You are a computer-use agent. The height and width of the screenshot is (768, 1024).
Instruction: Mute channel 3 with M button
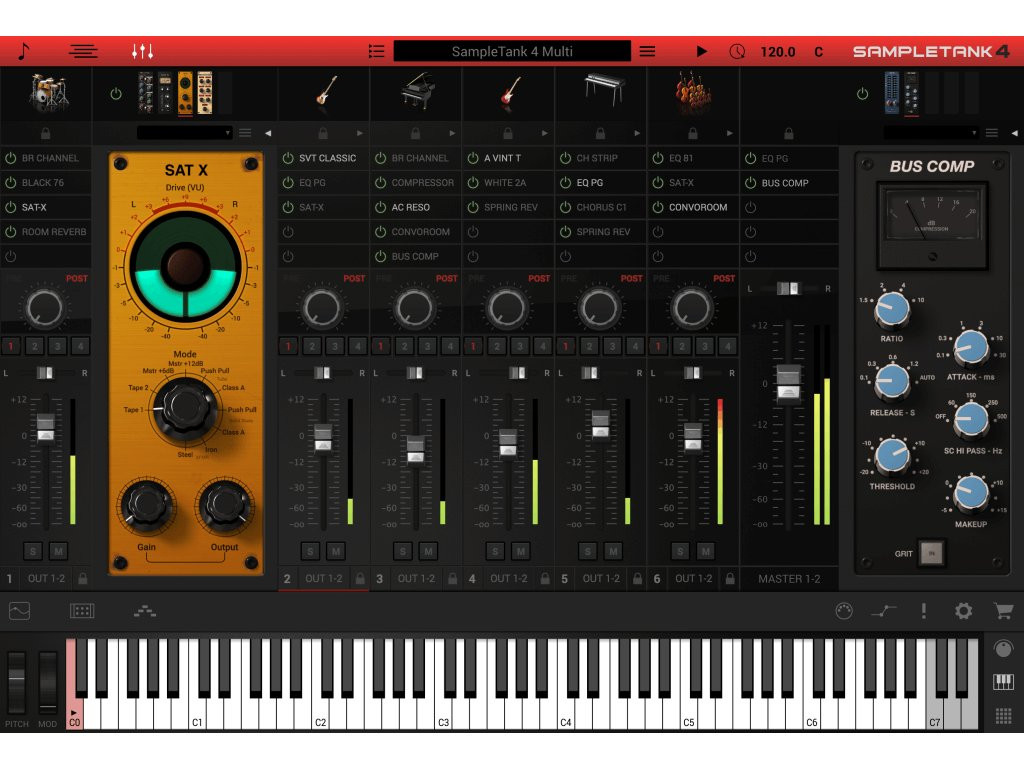(x=428, y=551)
